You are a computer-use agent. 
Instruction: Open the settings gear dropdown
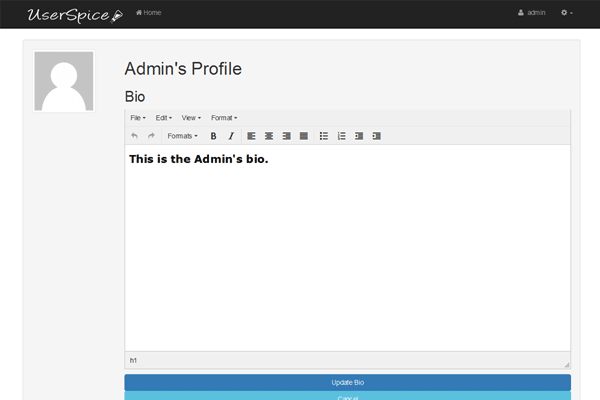(566, 13)
